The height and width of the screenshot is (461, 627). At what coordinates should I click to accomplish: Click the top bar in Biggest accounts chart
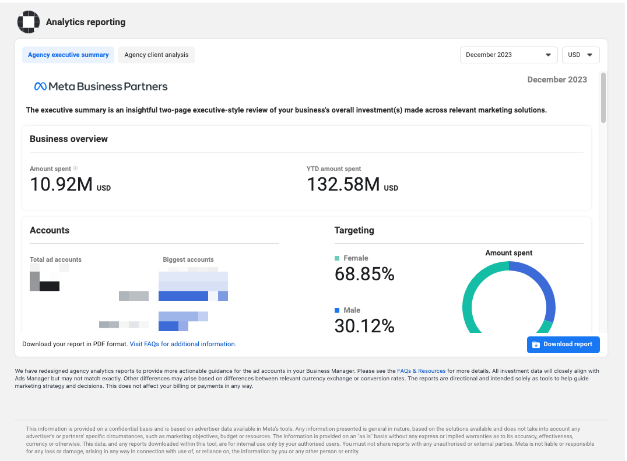pos(193,276)
